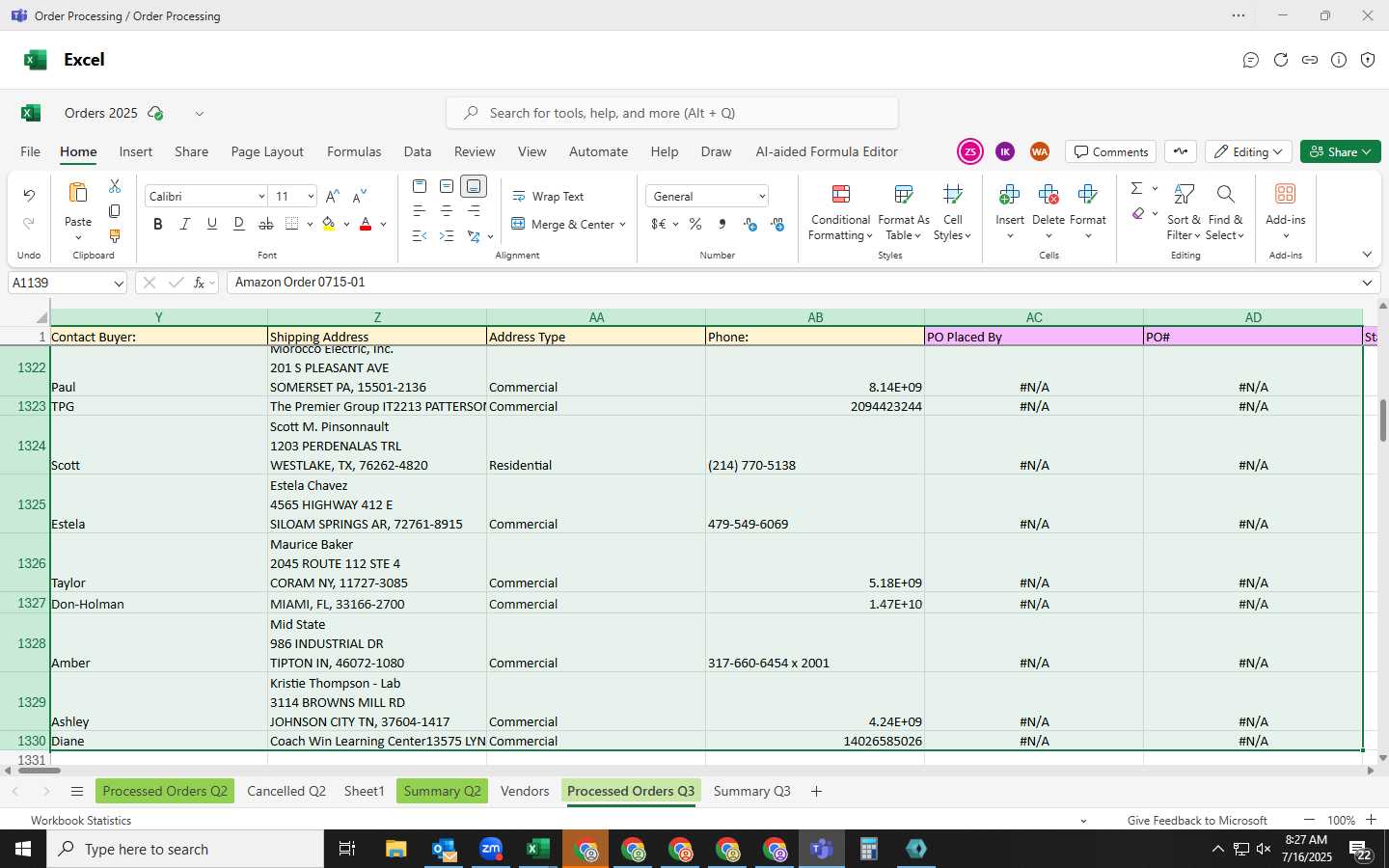Image resolution: width=1389 pixels, height=868 pixels.
Task: Click the Cut scissors icon
Action: [x=115, y=185]
